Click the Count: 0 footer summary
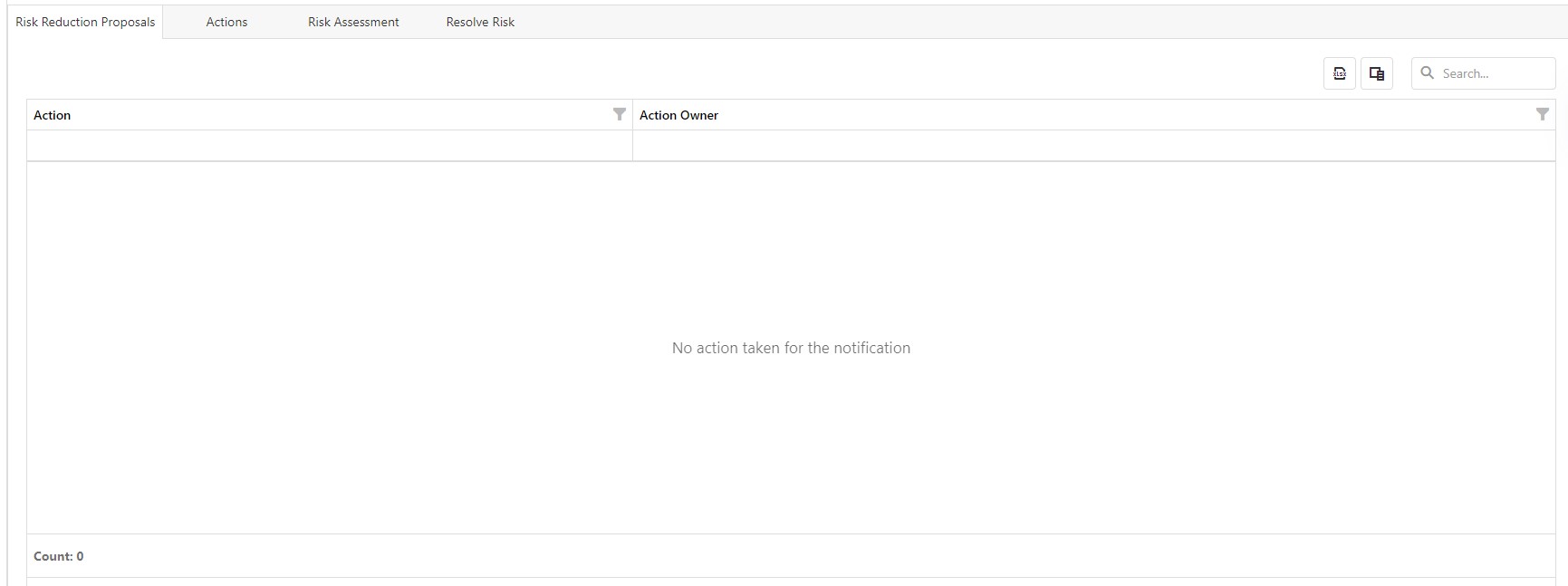The image size is (1568, 586). (x=59, y=556)
